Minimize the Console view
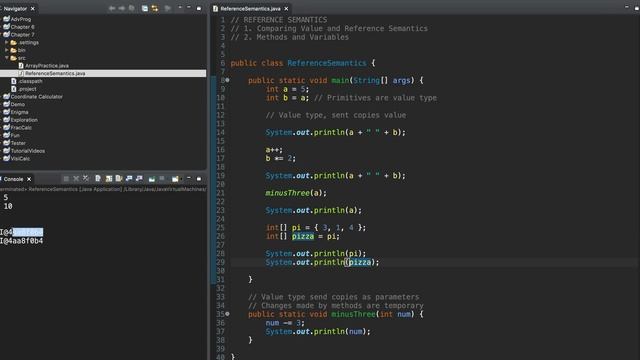This screenshot has width=640, height=360. (189, 178)
